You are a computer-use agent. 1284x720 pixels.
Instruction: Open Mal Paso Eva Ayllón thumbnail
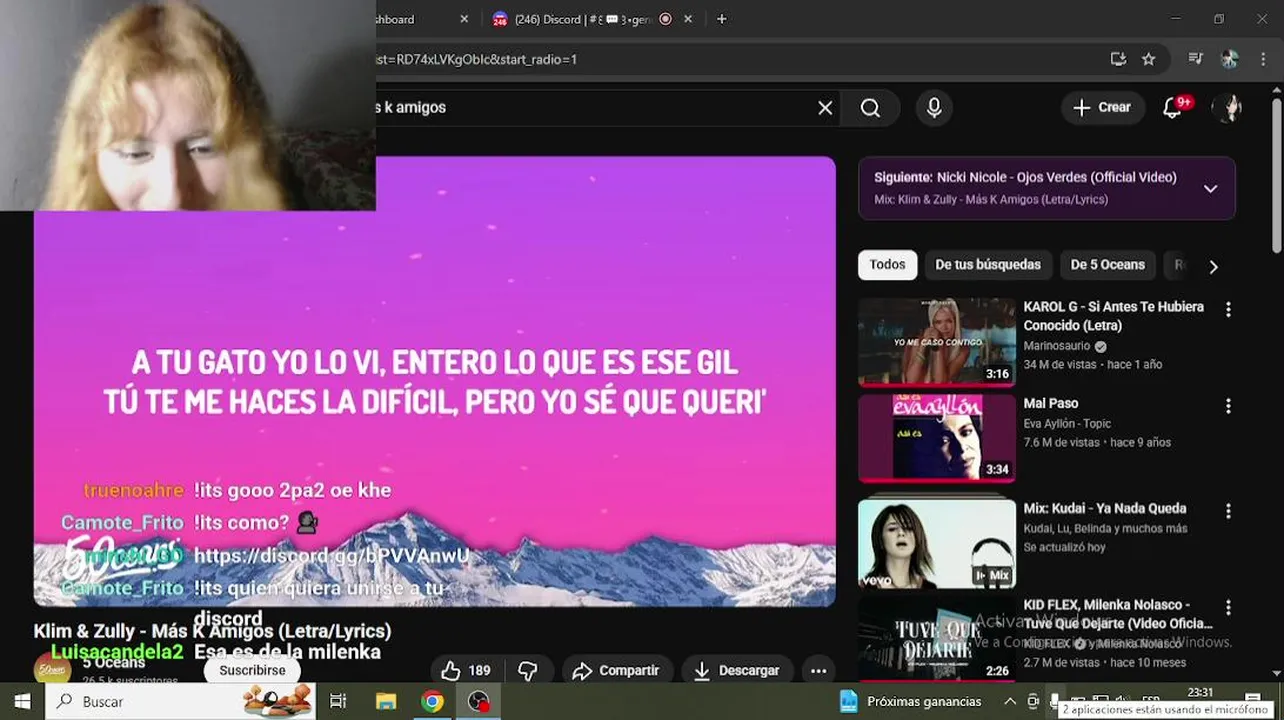pos(937,438)
